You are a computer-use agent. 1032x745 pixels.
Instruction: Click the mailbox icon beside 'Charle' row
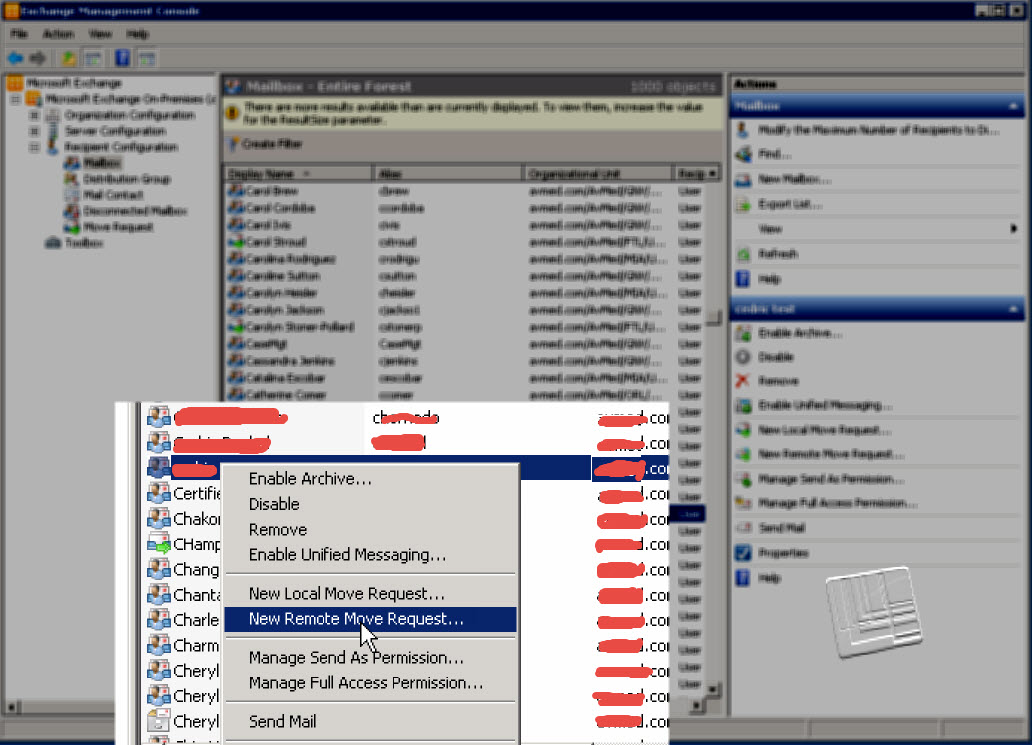click(x=159, y=620)
